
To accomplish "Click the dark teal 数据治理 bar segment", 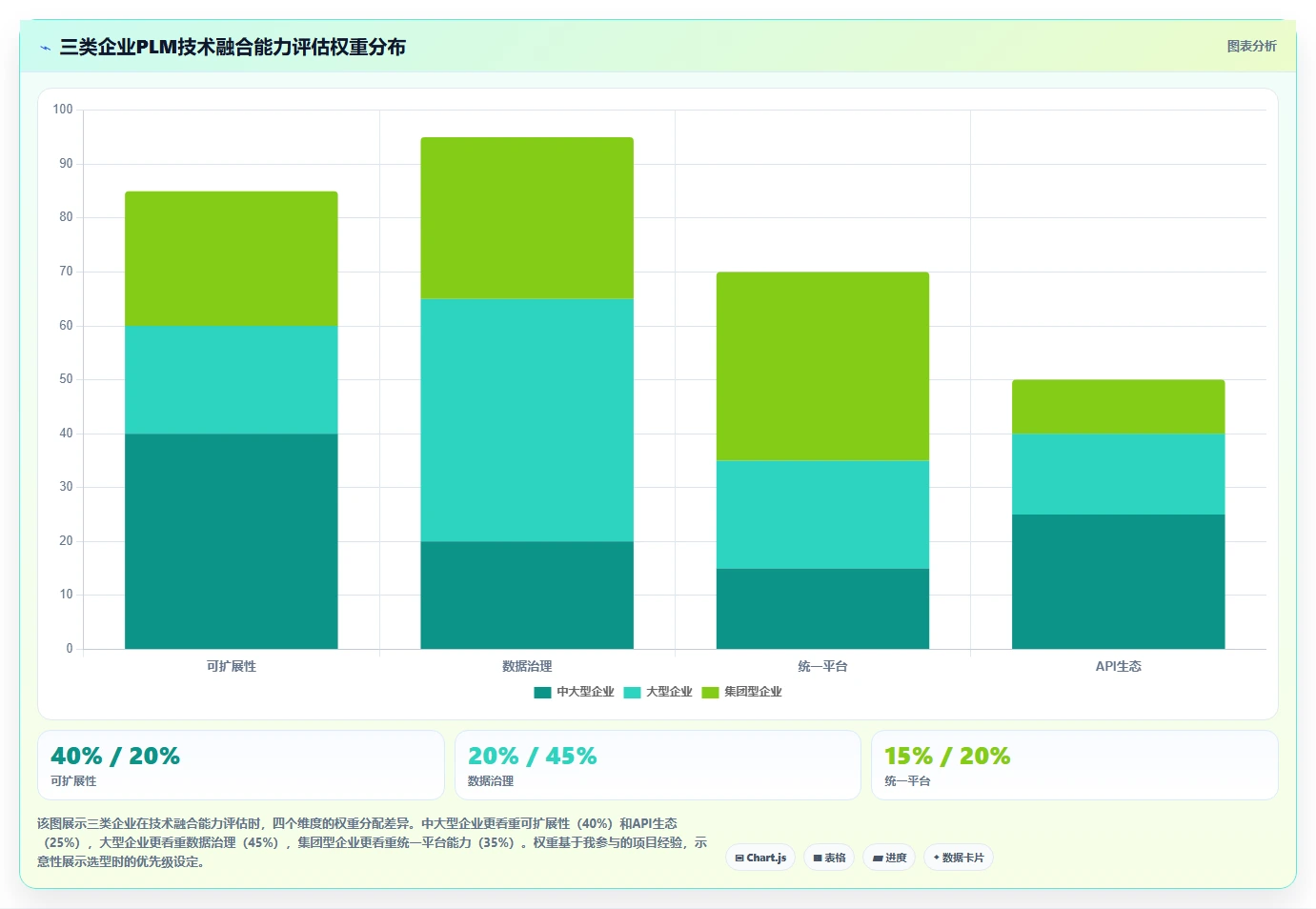I will 527,596.
